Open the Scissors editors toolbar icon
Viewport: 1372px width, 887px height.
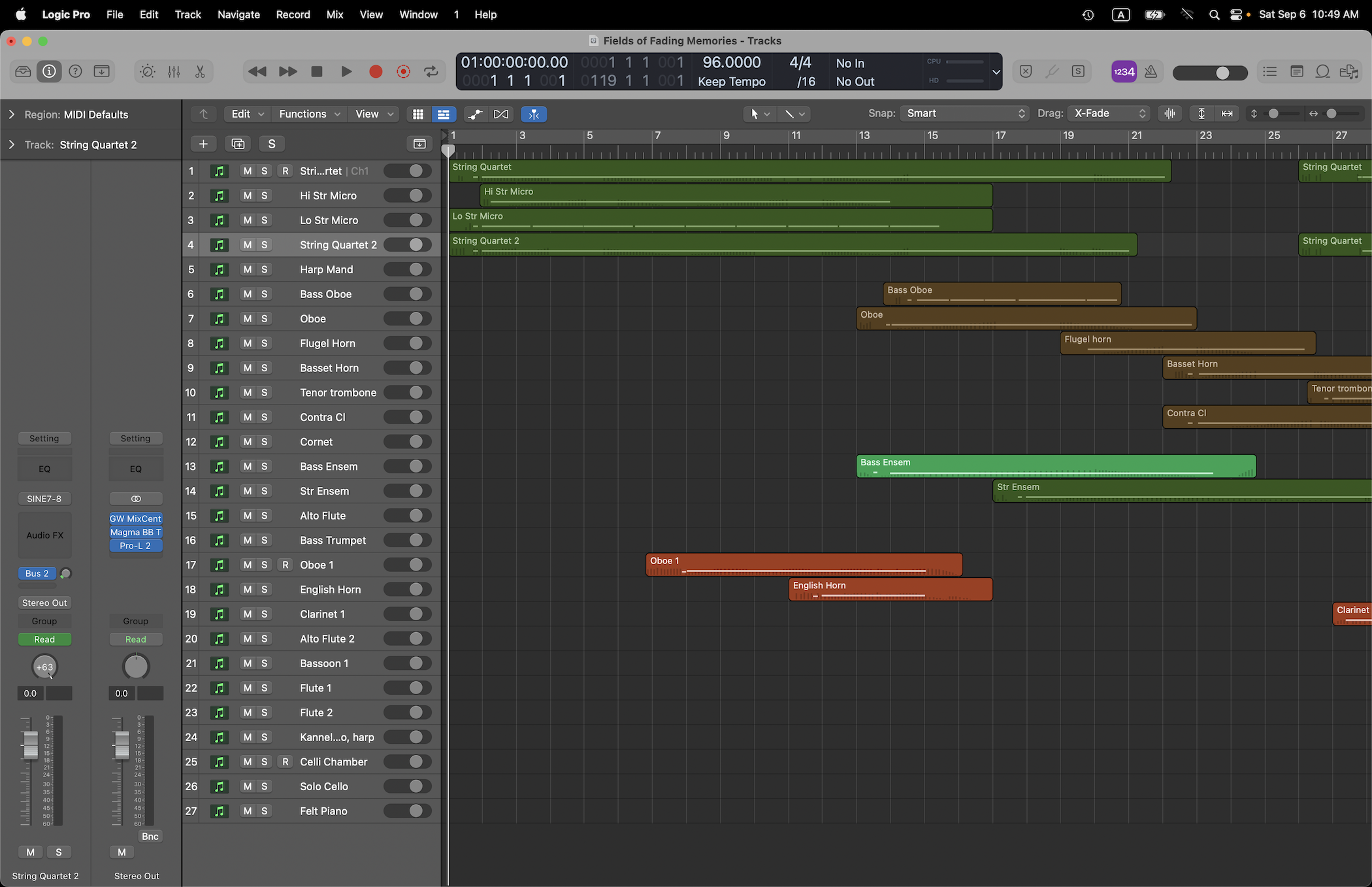(x=200, y=72)
